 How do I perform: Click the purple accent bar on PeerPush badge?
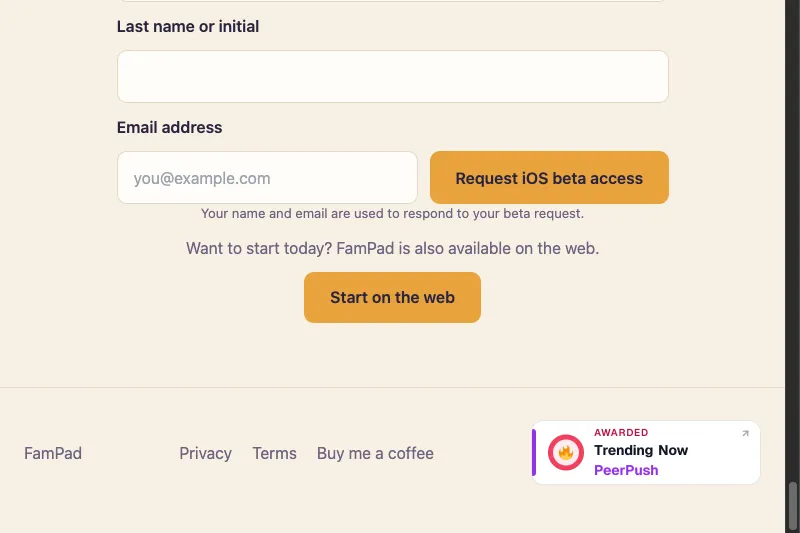534,452
